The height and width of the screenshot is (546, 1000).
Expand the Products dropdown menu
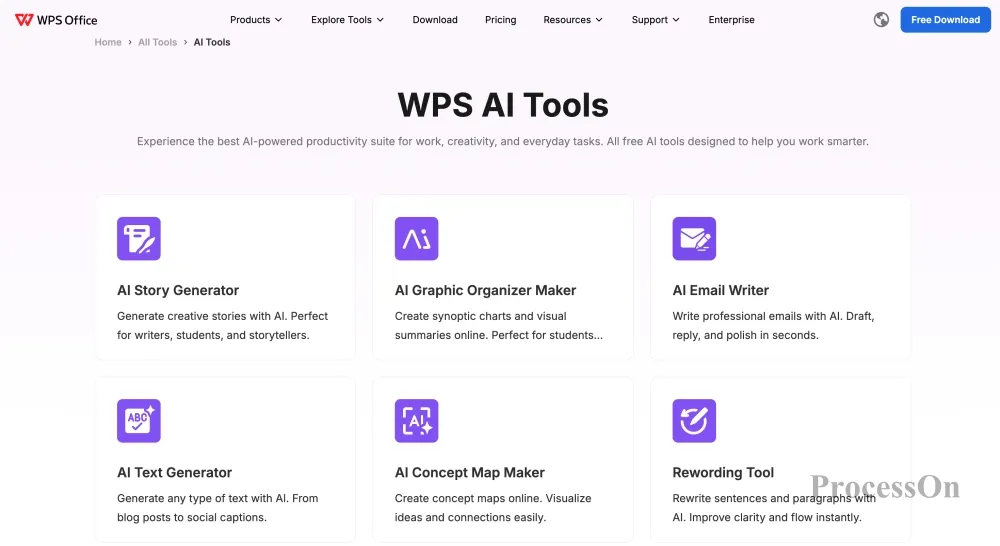(256, 20)
